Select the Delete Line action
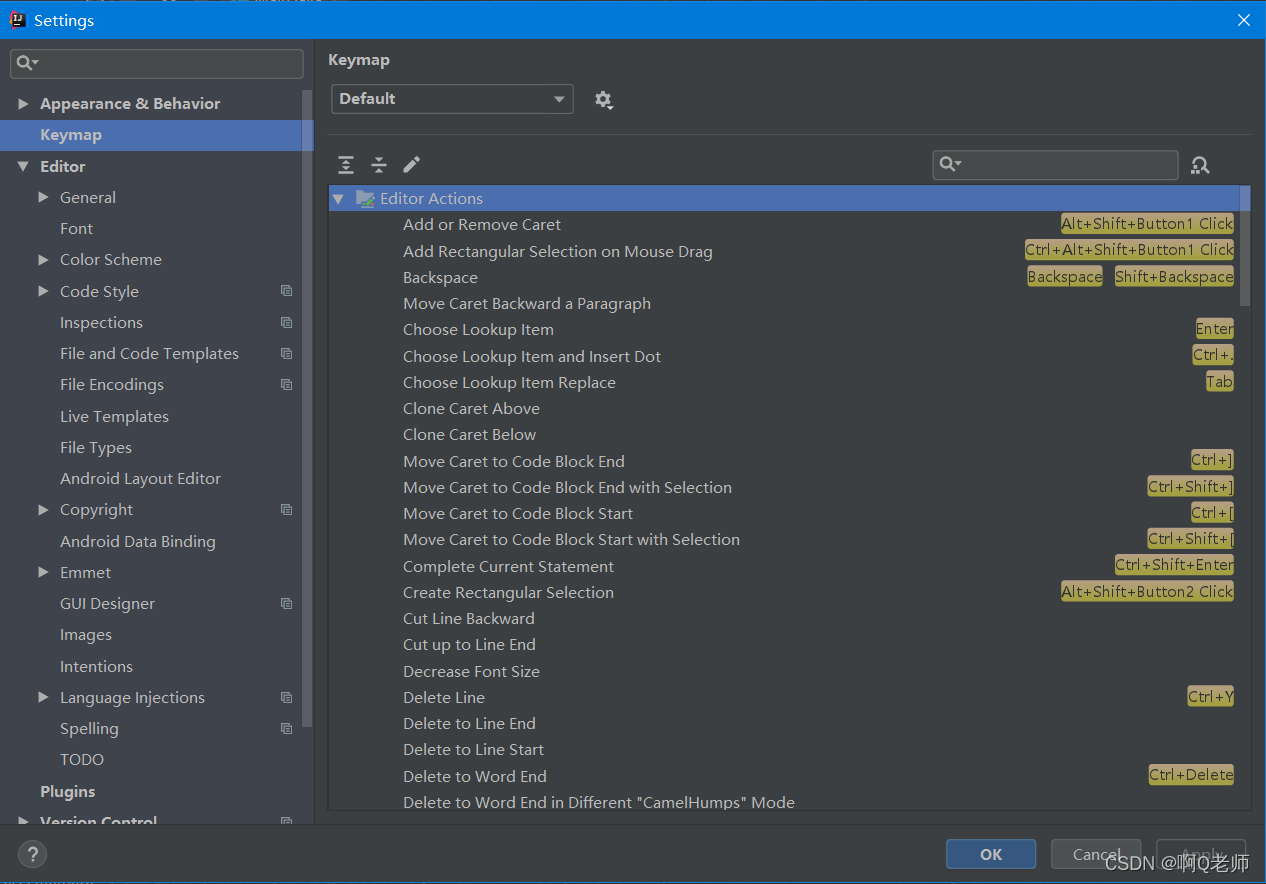1266x884 pixels. click(444, 697)
